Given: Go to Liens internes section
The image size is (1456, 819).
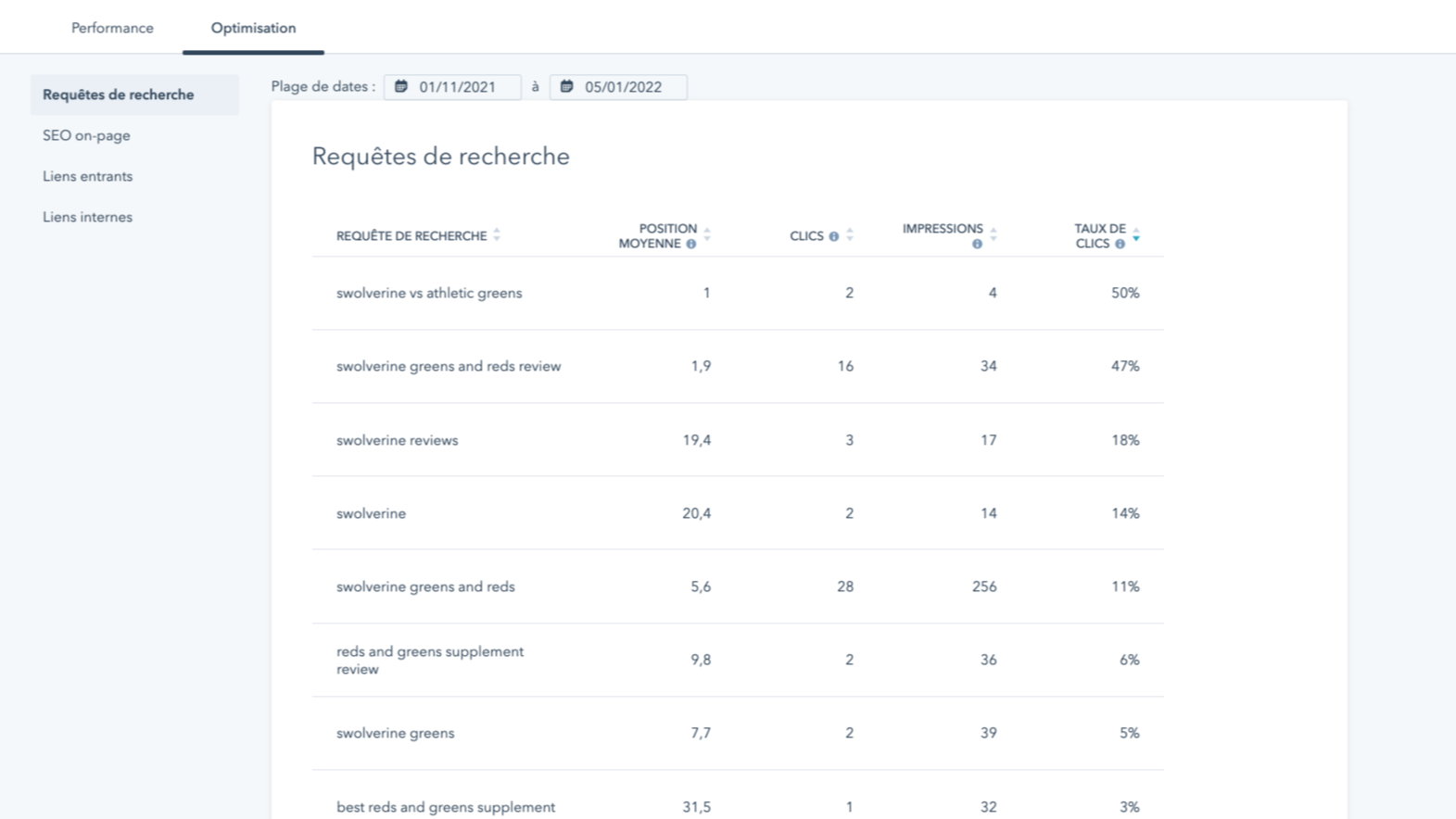Looking at the screenshot, I should 87,217.
